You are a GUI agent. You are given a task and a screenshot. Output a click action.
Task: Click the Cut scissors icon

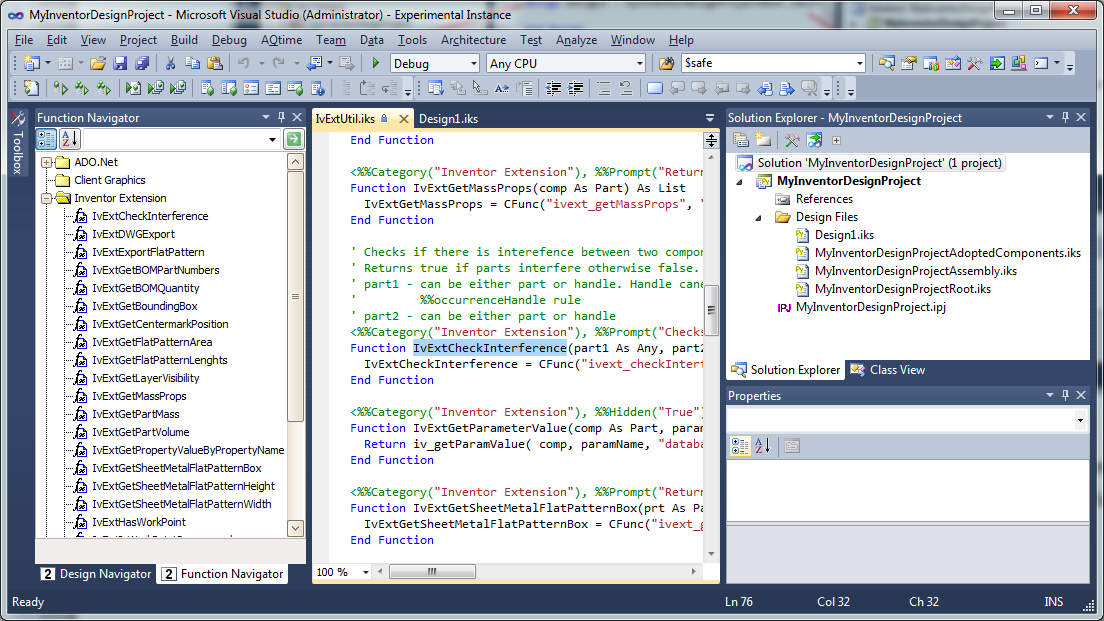click(170, 63)
